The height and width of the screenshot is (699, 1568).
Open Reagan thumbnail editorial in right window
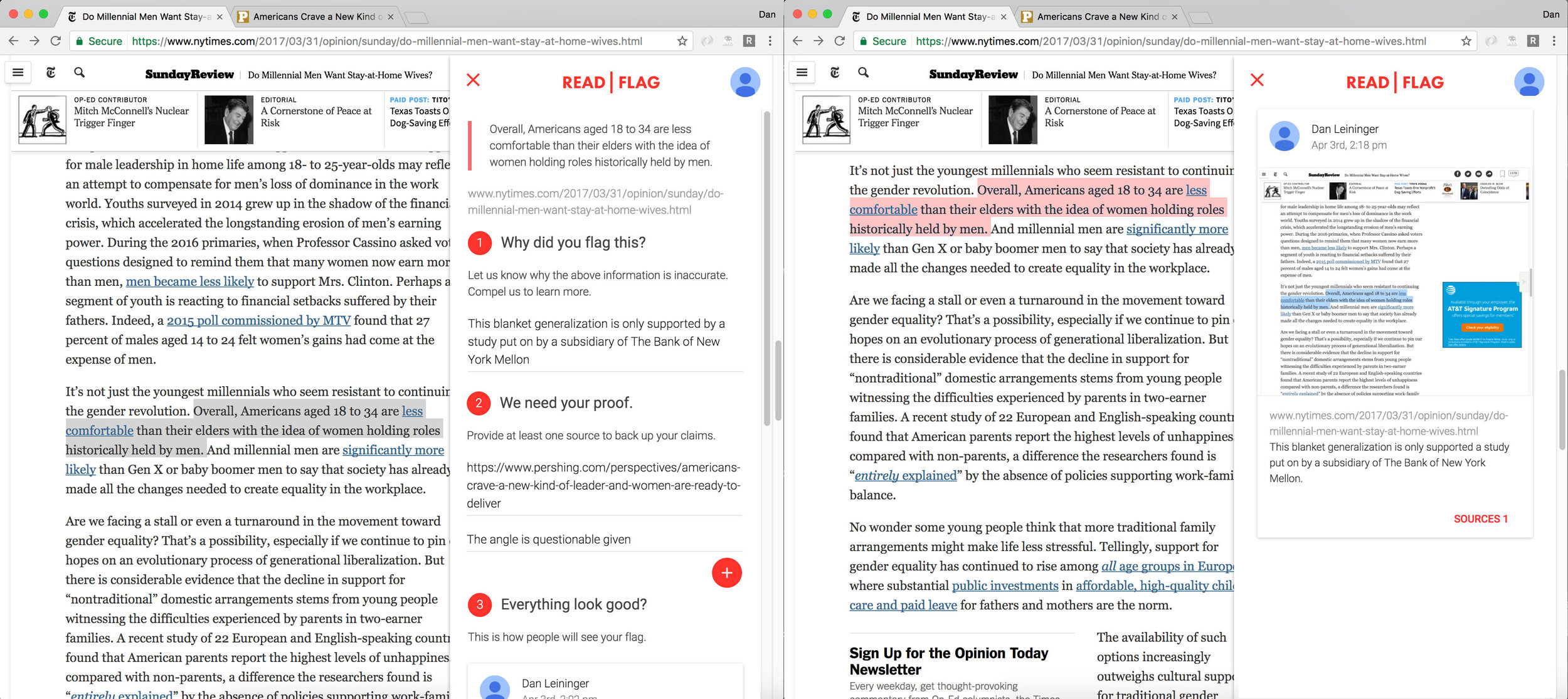point(1013,120)
